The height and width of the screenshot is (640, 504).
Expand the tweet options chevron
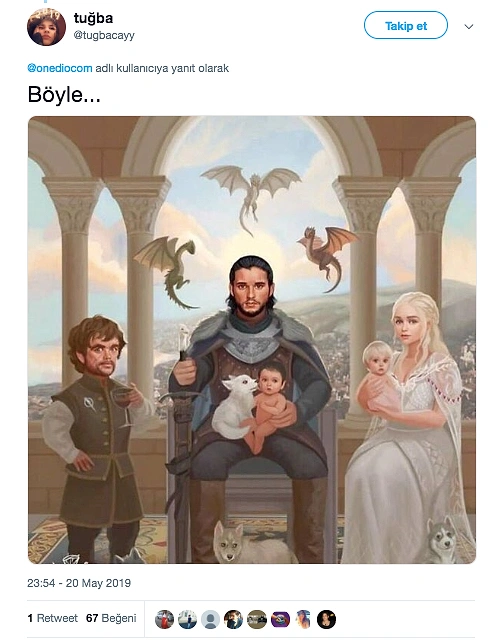pos(469,27)
